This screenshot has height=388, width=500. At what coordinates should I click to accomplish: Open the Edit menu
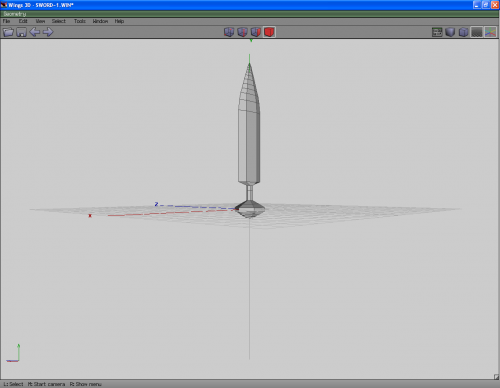pos(23,21)
